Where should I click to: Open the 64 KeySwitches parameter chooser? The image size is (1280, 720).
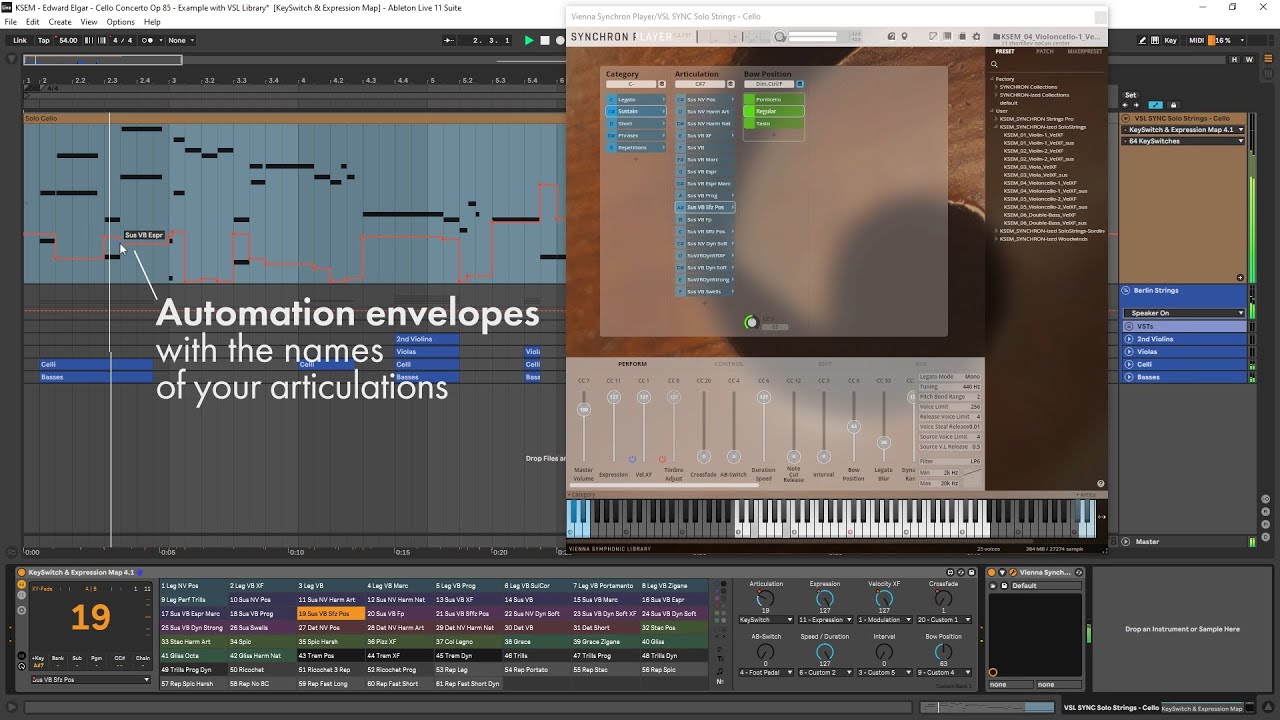pyautogui.click(x=1185, y=141)
